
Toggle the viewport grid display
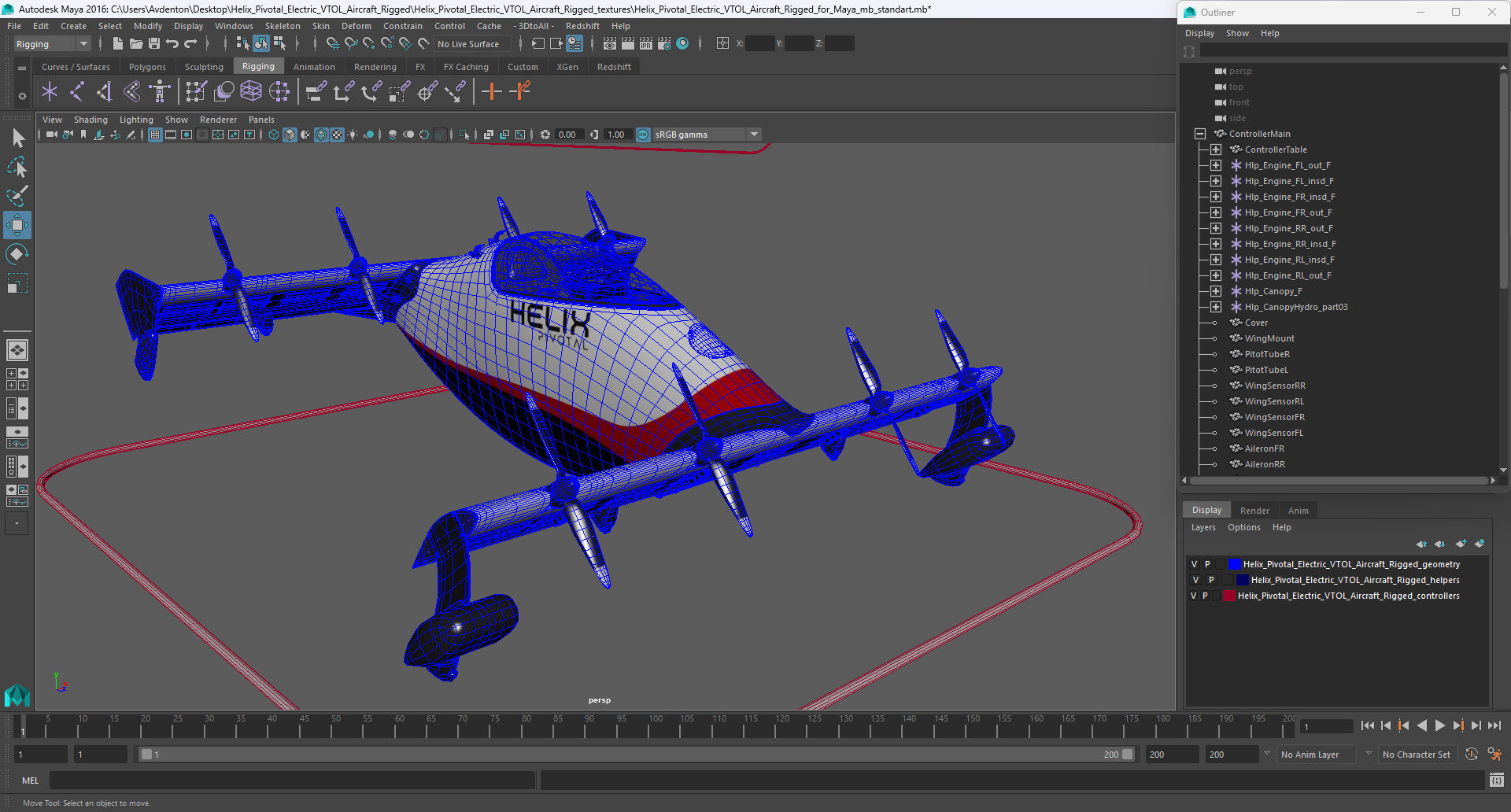click(155, 135)
